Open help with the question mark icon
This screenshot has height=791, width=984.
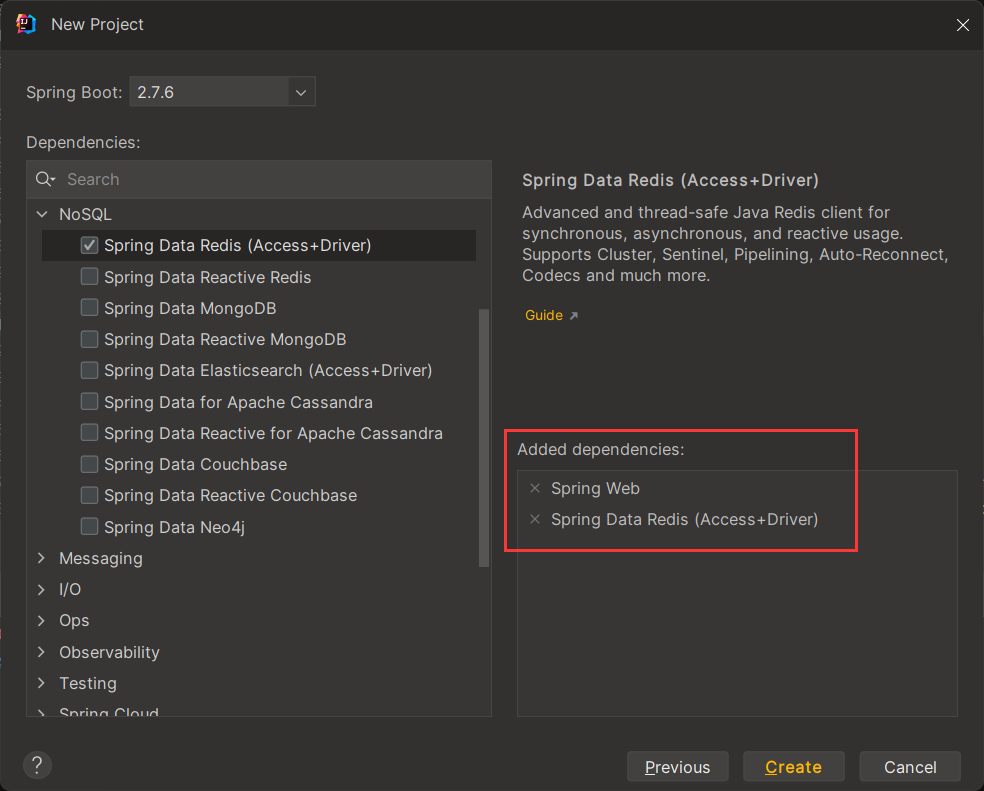click(37, 765)
